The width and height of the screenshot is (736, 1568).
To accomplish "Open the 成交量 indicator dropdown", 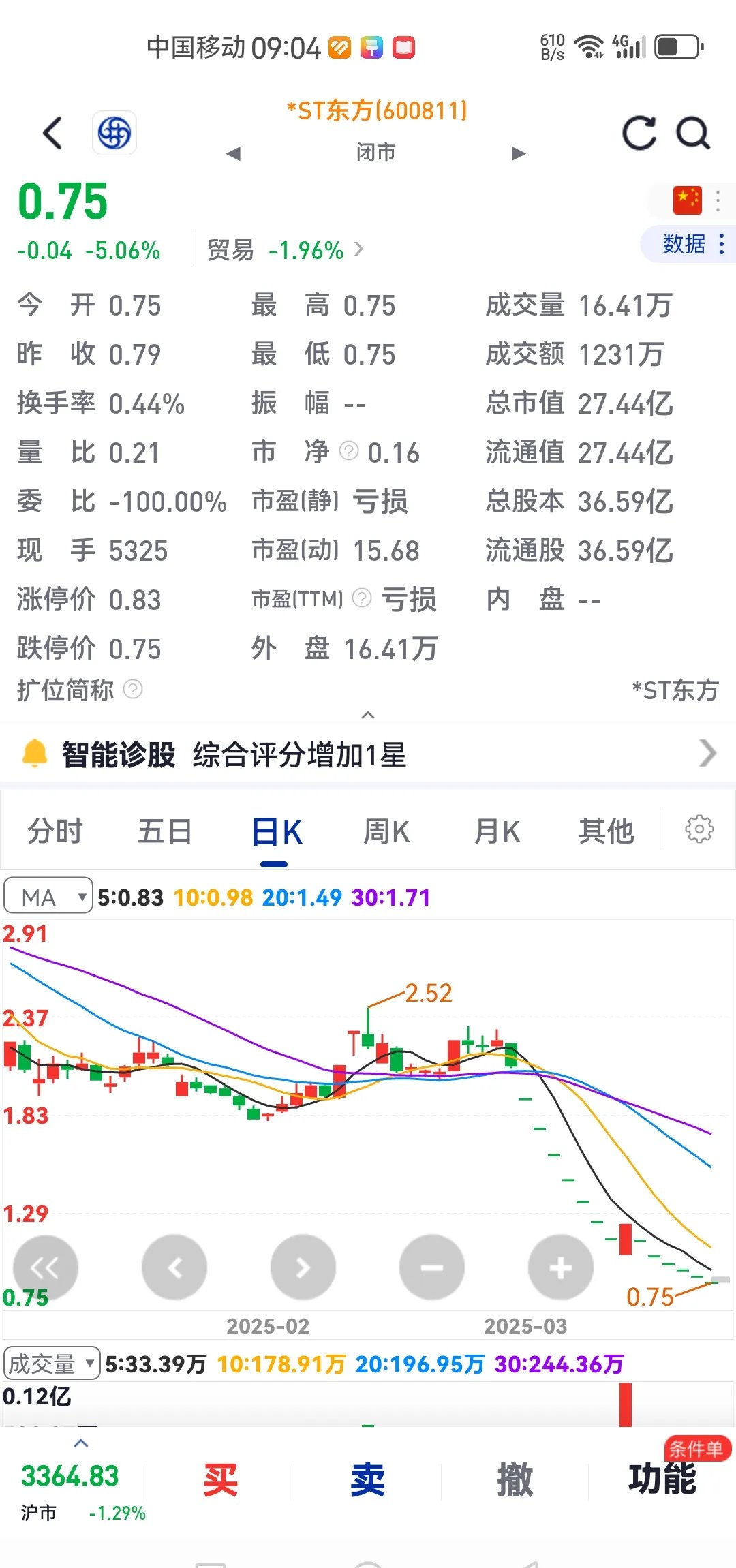I will pyautogui.click(x=52, y=1364).
